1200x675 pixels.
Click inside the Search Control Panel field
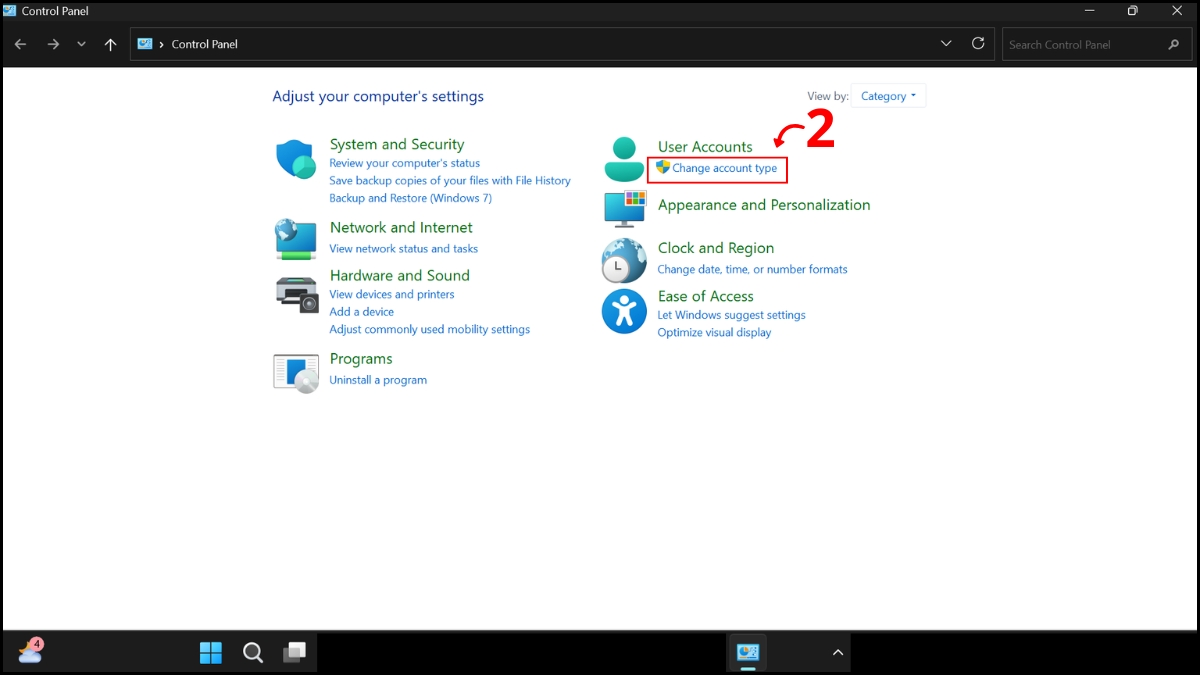[1080, 44]
